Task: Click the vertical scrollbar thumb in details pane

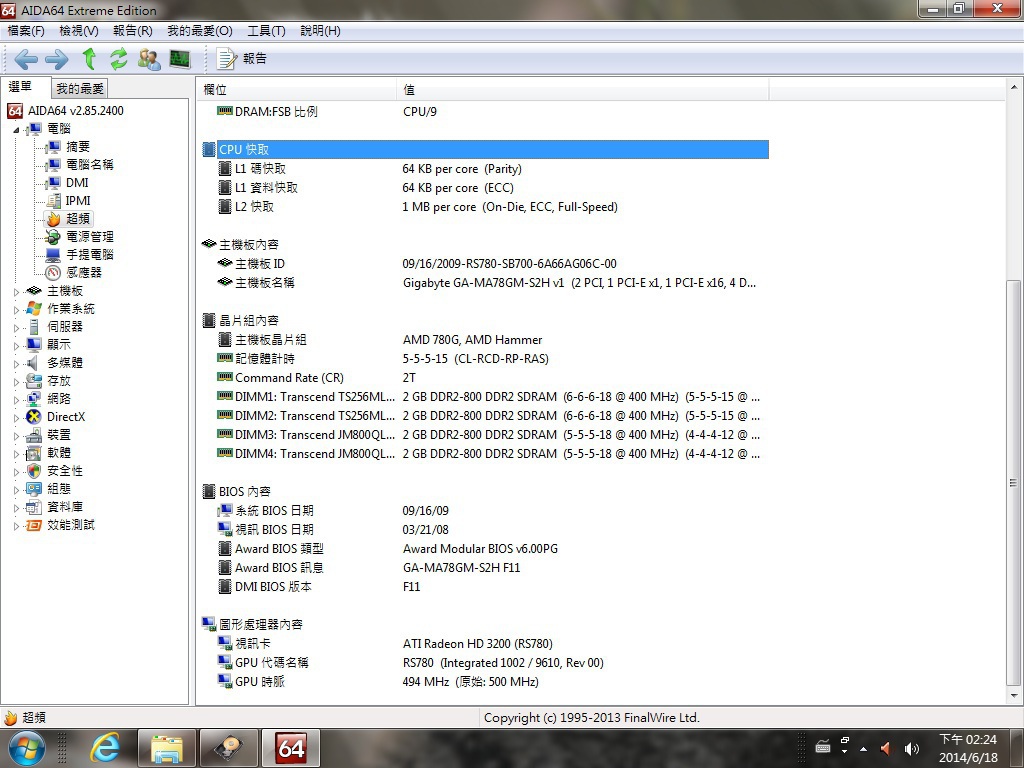Action: 1013,483
